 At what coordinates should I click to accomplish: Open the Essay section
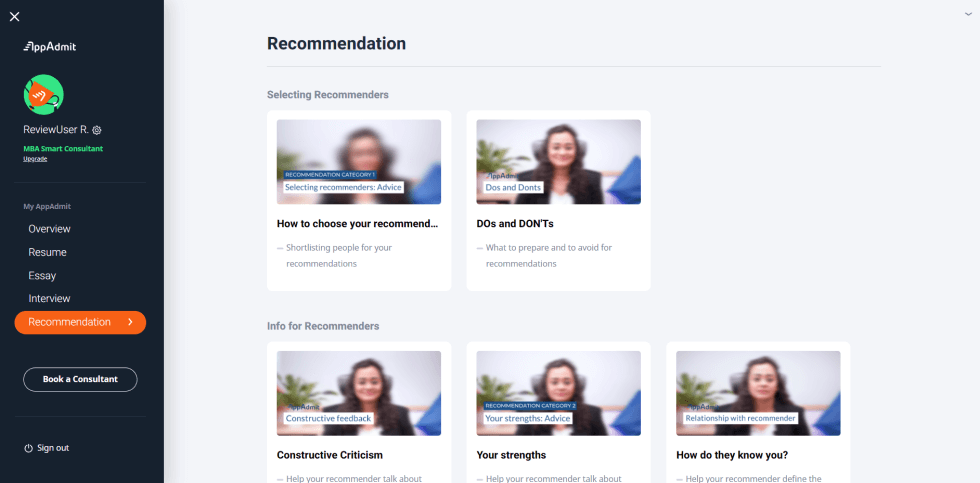(x=42, y=276)
